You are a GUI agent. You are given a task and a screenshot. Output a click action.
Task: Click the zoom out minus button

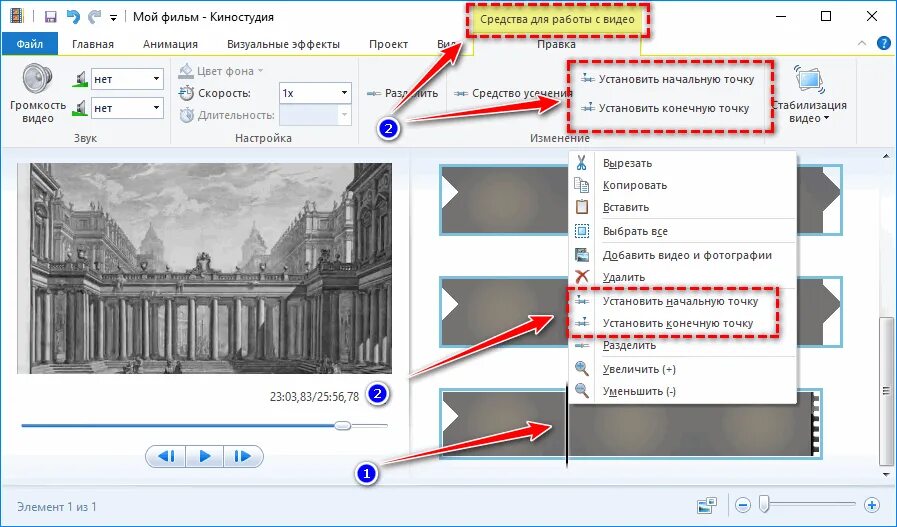click(x=743, y=505)
